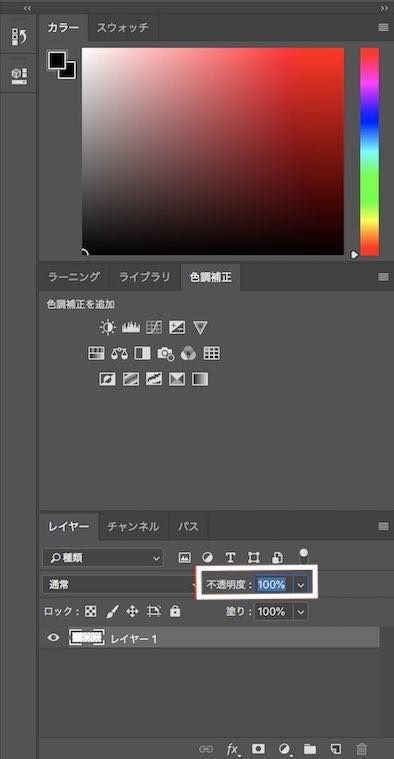Switch to the 色調補正 tab
The height and width of the screenshot is (759, 394).
211,277
